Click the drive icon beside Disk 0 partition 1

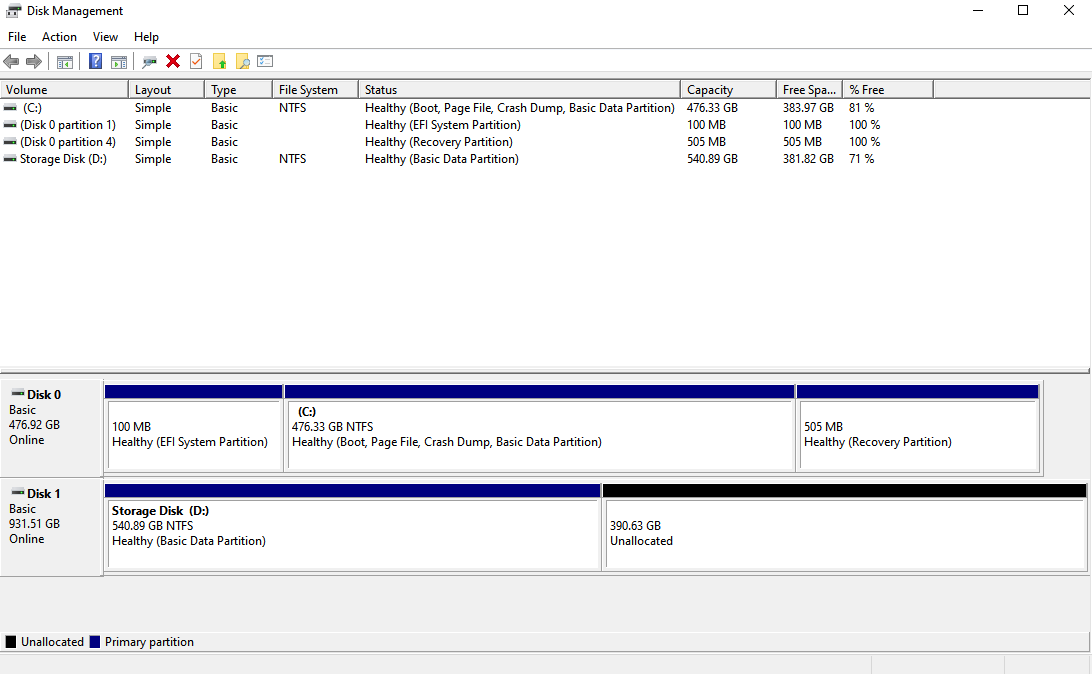[x=10, y=125]
